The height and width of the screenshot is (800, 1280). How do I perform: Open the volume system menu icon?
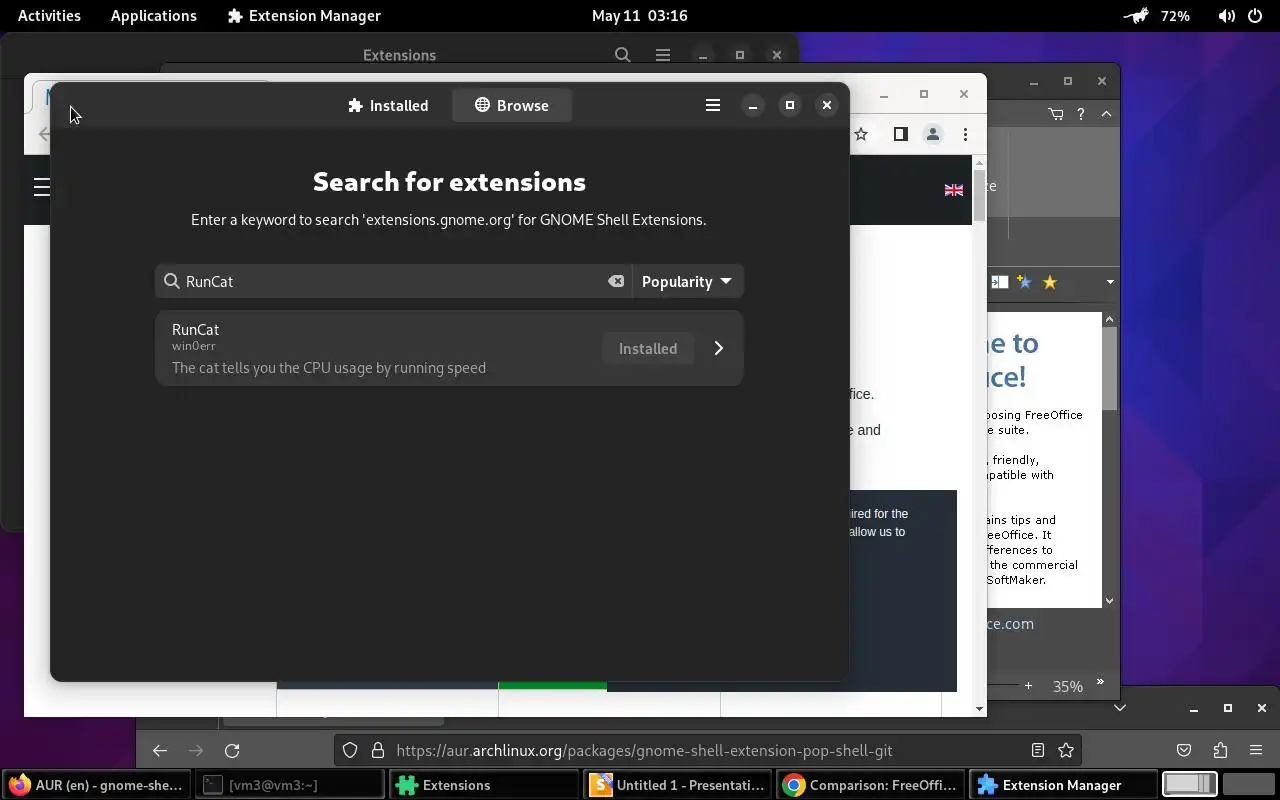[x=1226, y=15]
